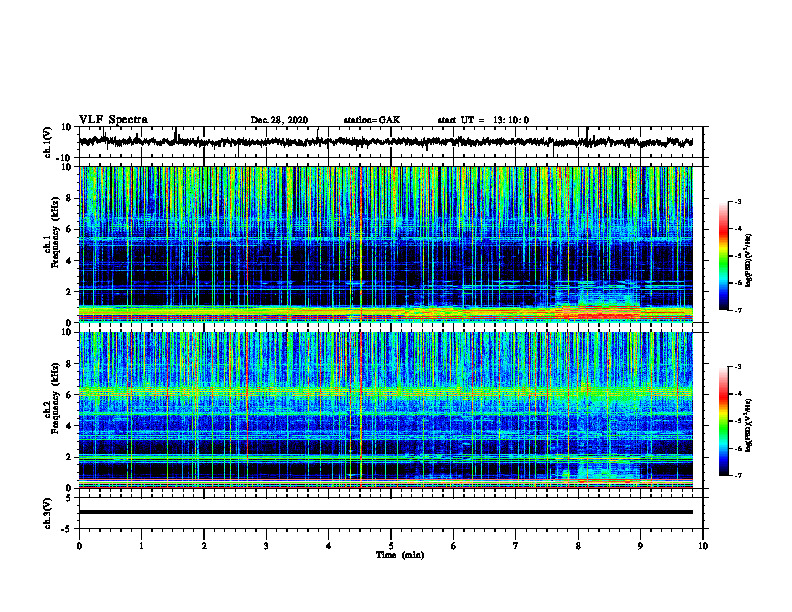Click the "station=GAK" header label
The width and height of the screenshot is (792, 612).
pos(372,120)
